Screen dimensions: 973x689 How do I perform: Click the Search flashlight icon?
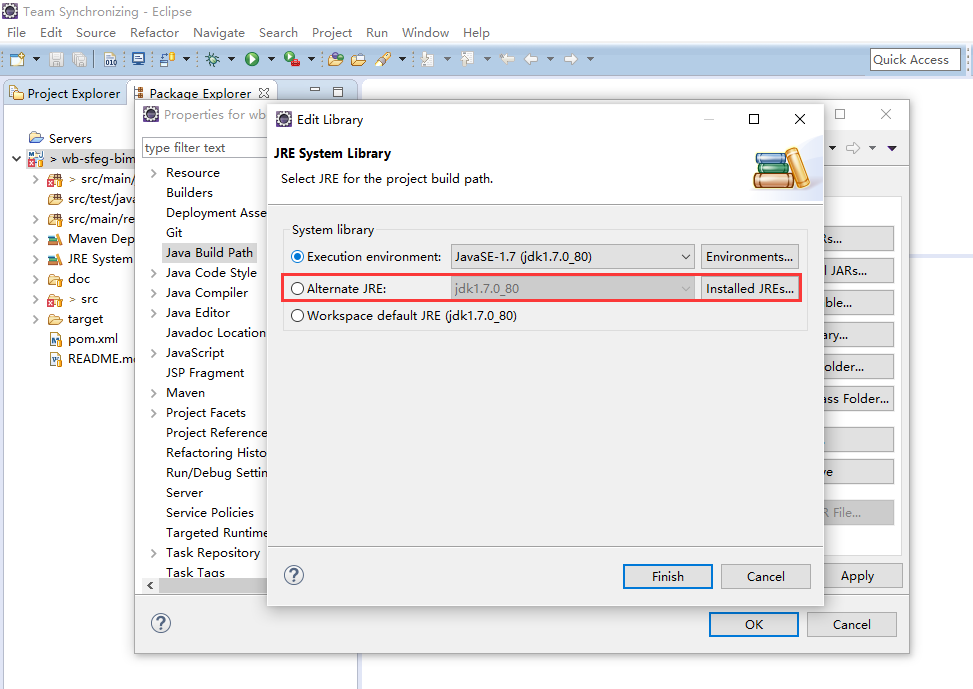pos(383,59)
